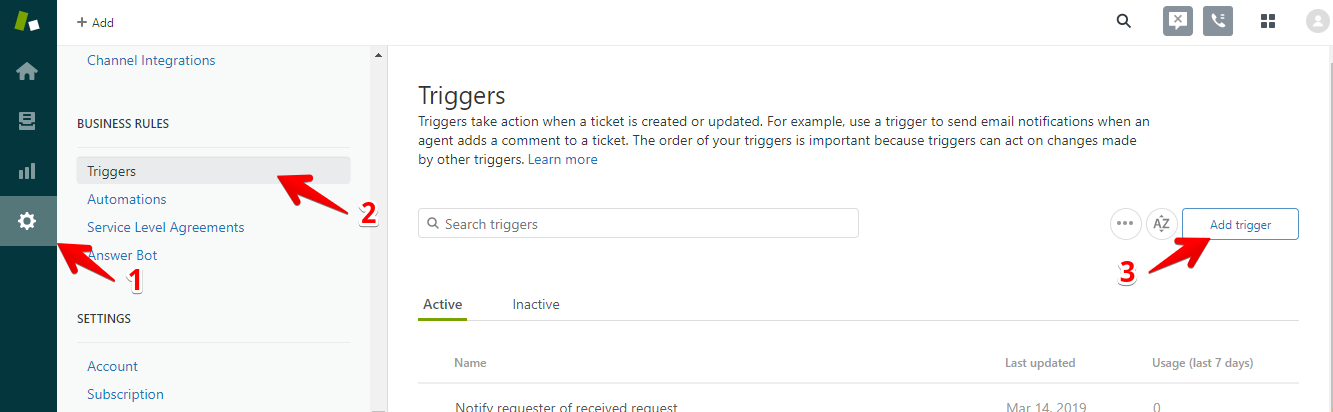Sort triggers alphabetically with AZ button
The image size is (1333, 412).
pos(1161,224)
